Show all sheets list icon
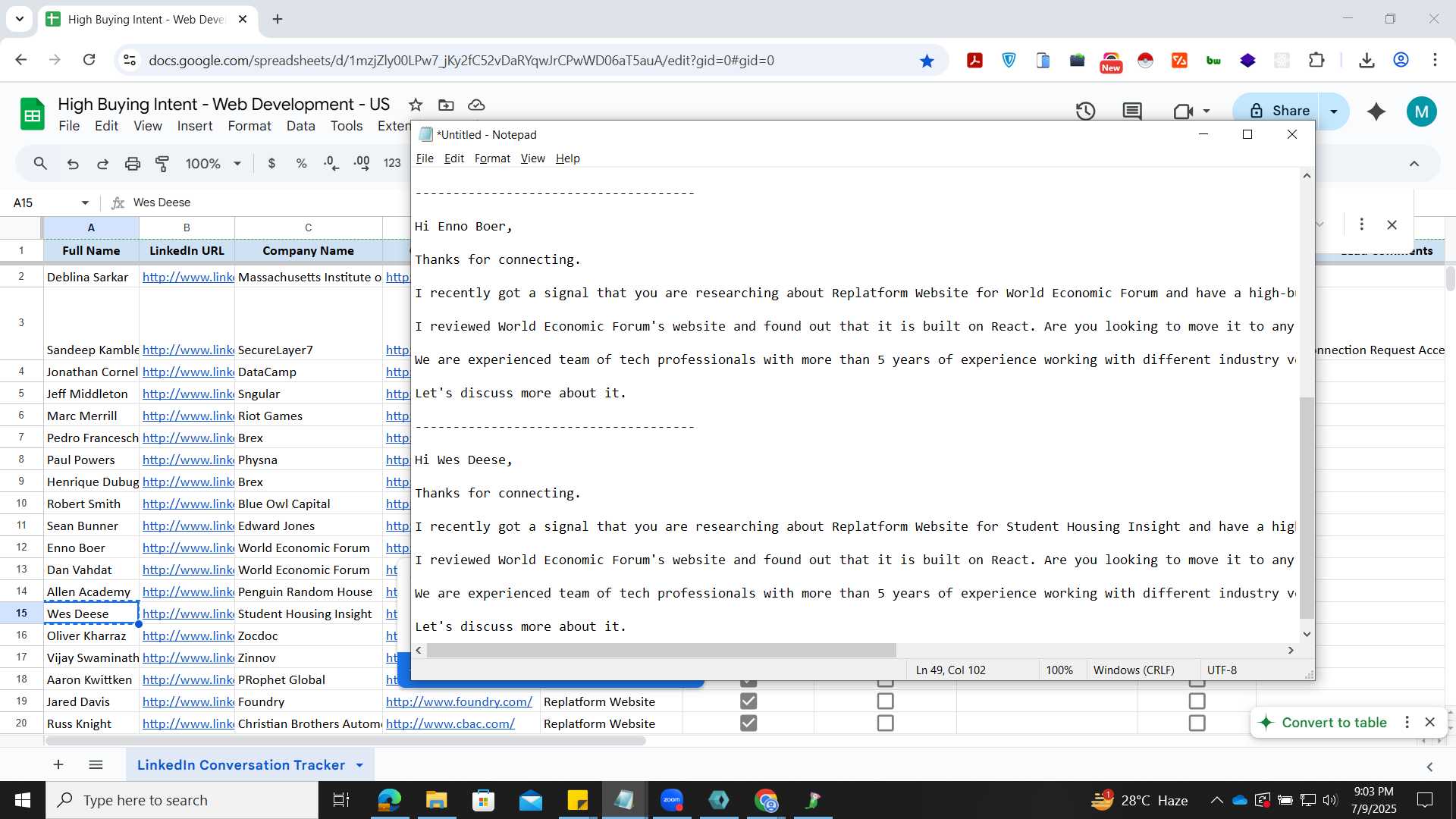Image resolution: width=1456 pixels, height=819 pixels. click(x=96, y=765)
